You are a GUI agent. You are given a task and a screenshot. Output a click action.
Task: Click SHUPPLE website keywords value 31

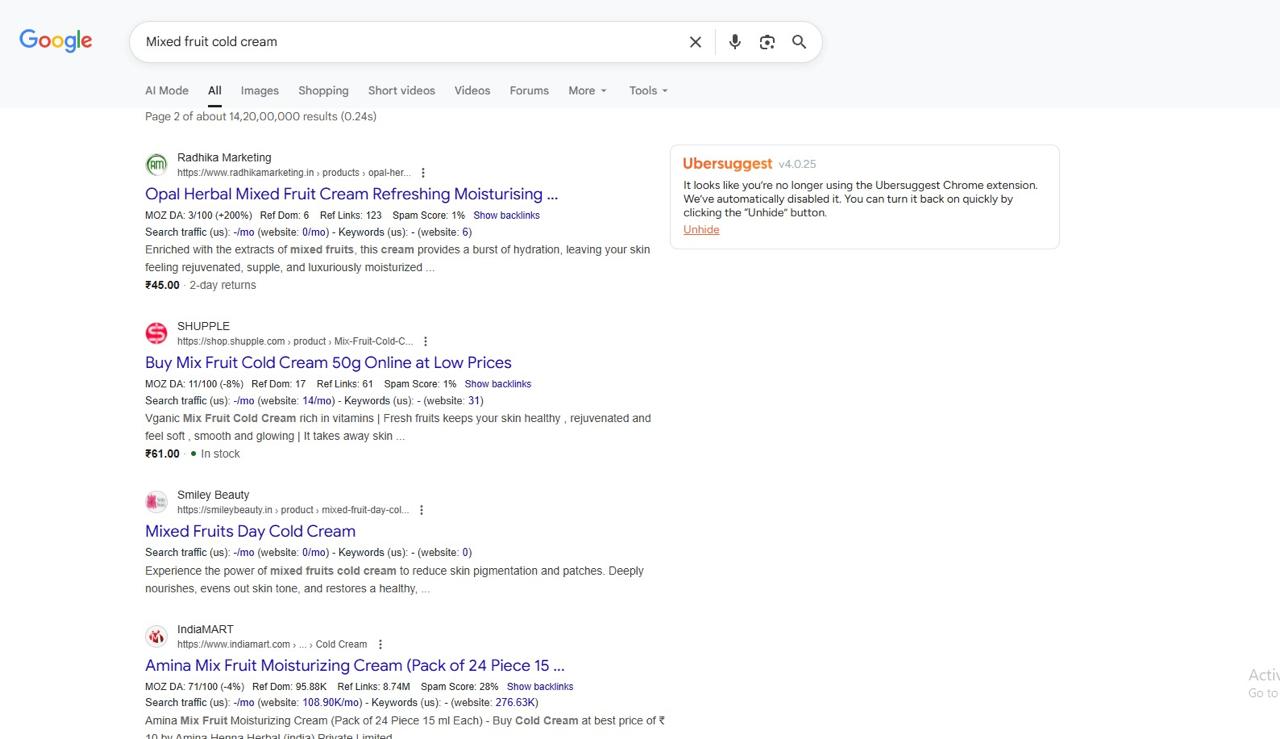coord(474,401)
